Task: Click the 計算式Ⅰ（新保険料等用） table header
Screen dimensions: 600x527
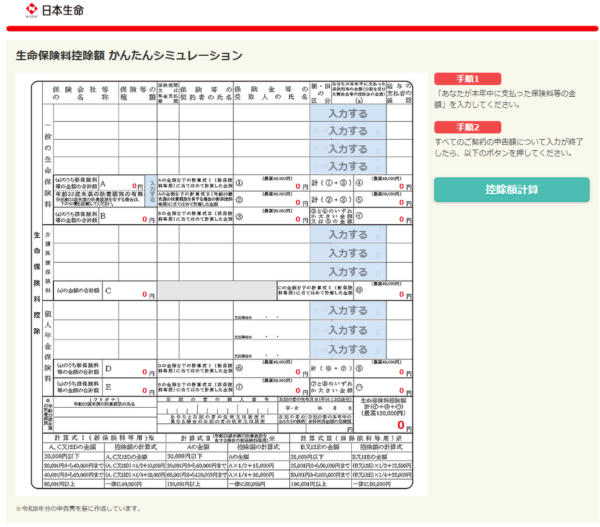Action: point(104,438)
